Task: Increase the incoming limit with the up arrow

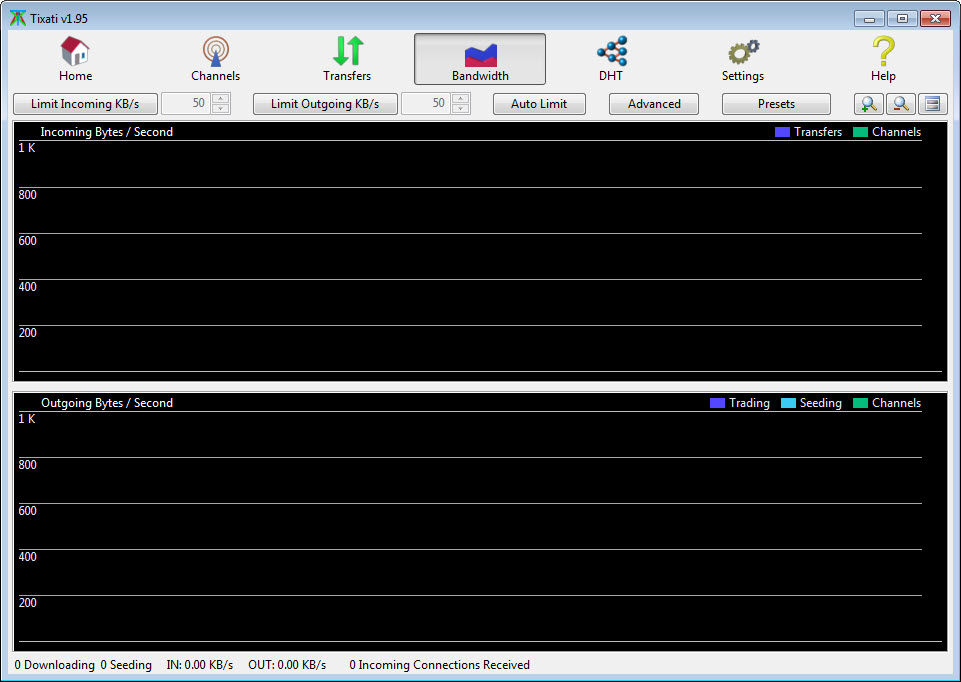Action: [221, 99]
